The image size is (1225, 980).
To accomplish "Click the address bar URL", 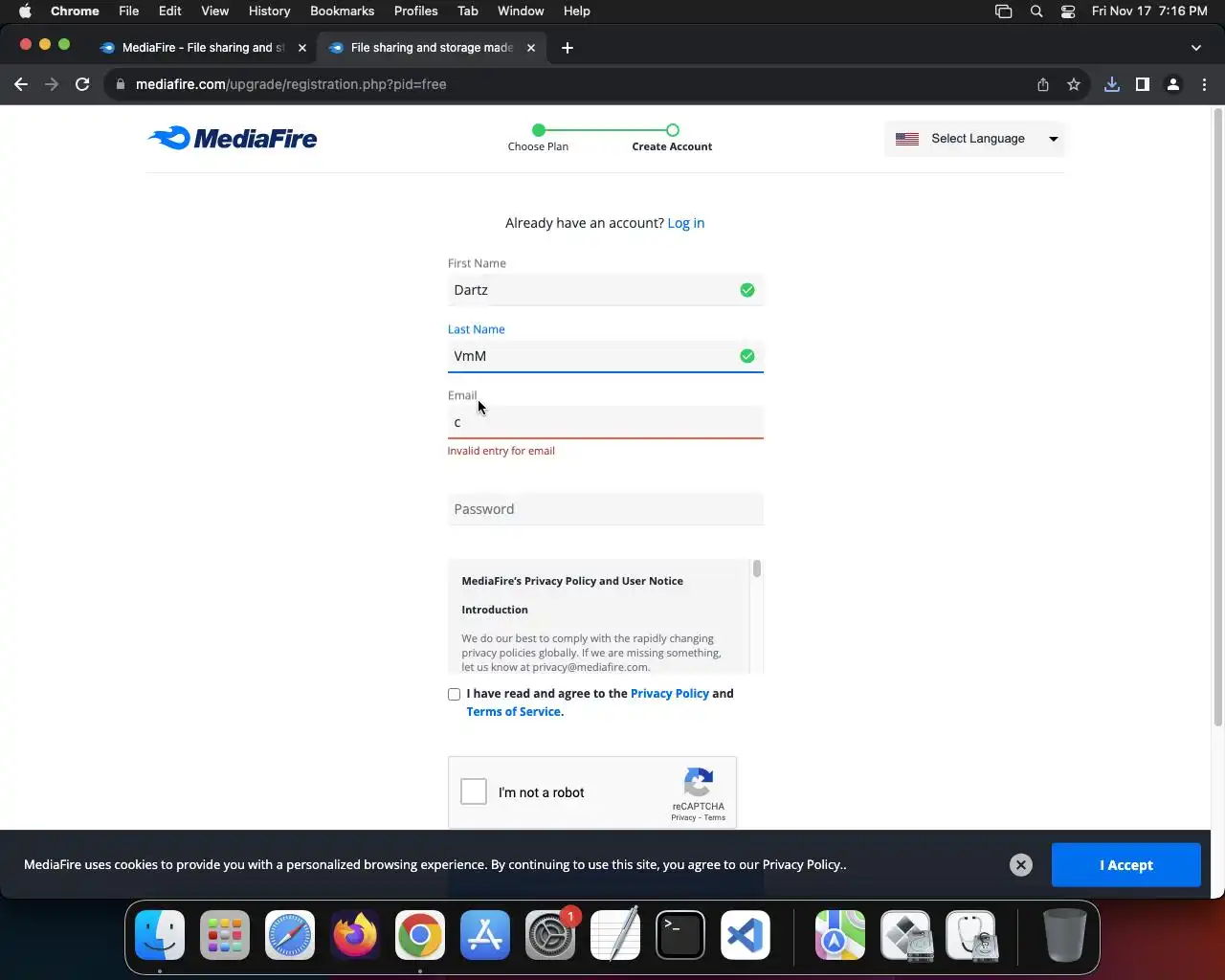I will coord(291,84).
